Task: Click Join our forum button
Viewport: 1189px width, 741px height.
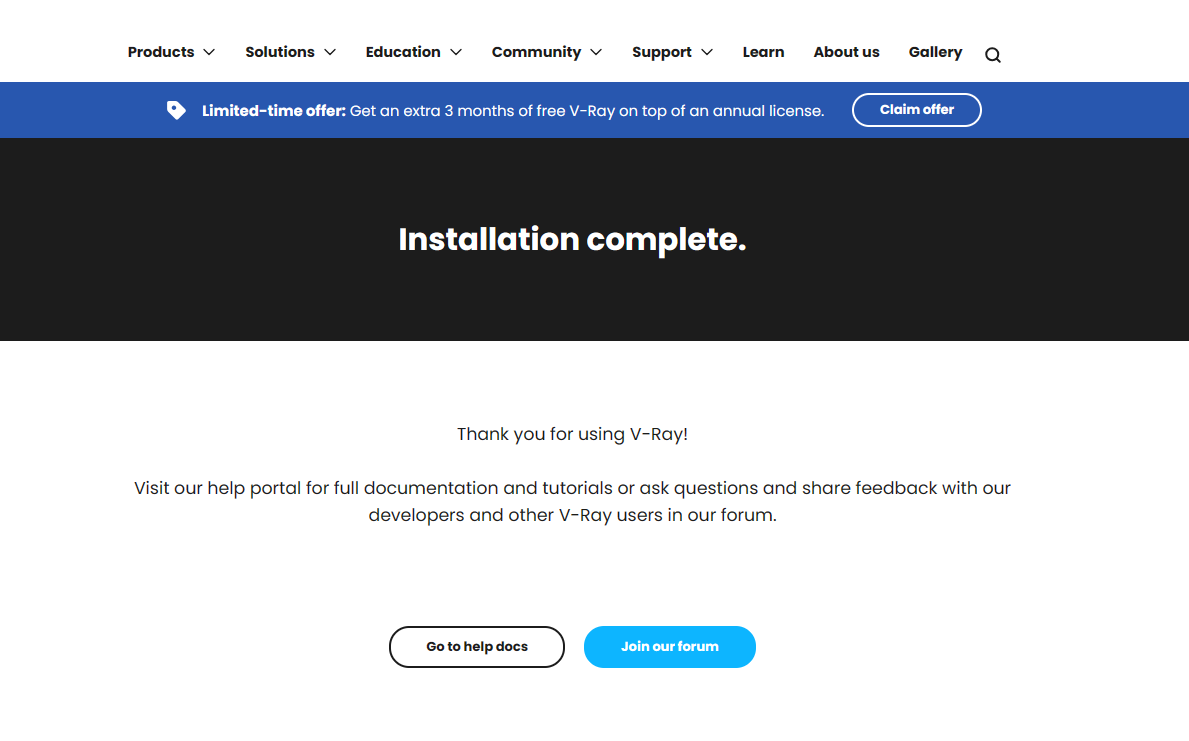Action: 670,647
